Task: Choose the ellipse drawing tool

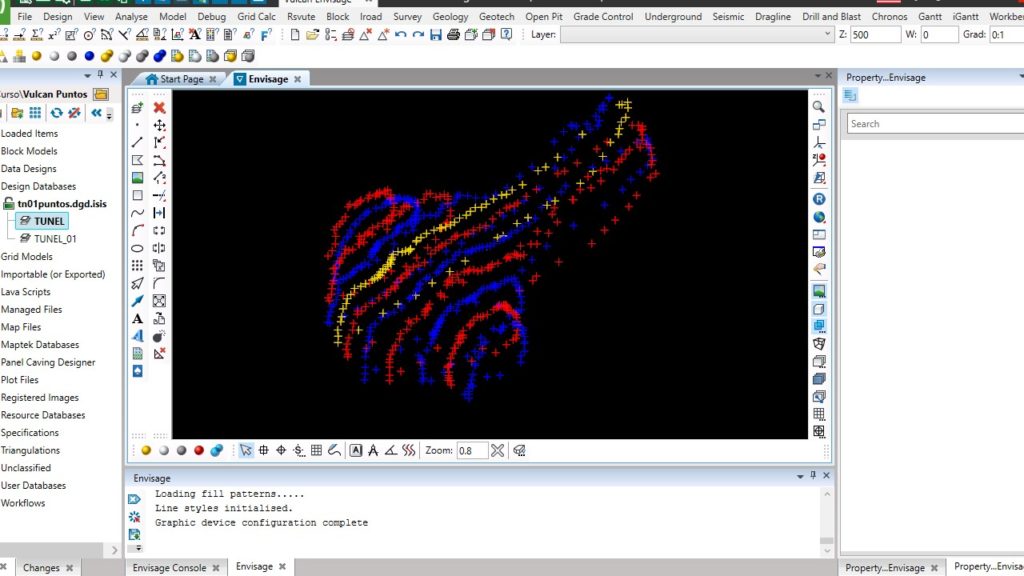Action: coord(137,248)
